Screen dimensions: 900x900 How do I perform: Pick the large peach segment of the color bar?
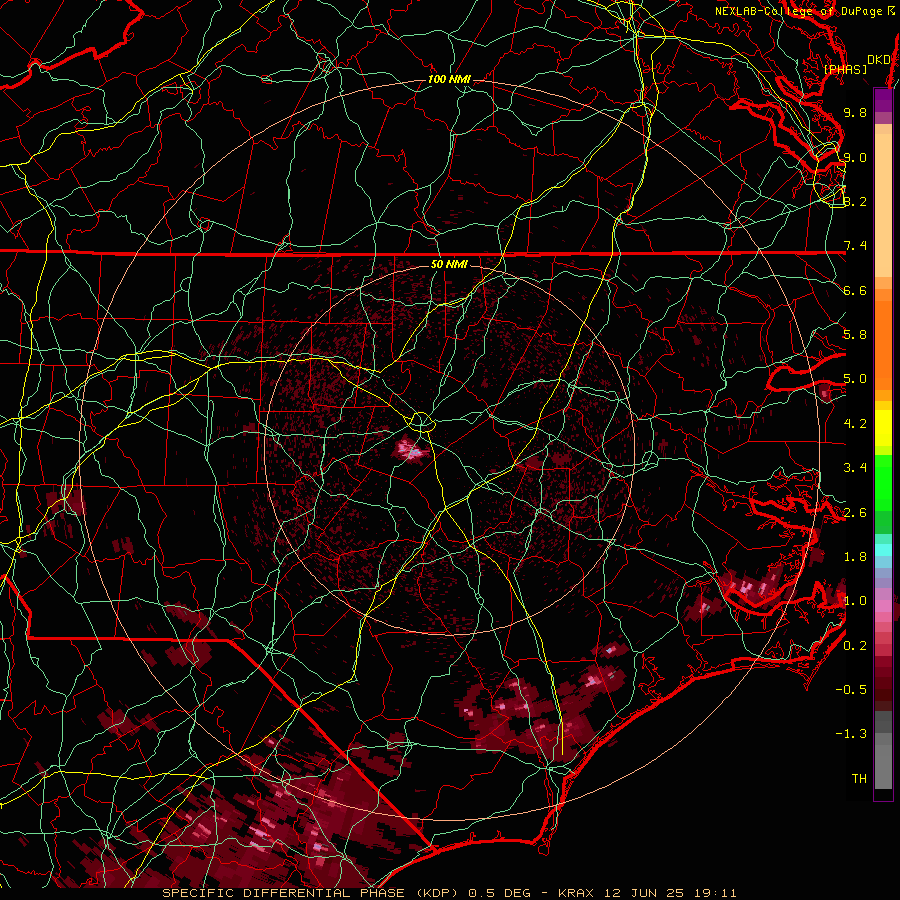(x=883, y=205)
